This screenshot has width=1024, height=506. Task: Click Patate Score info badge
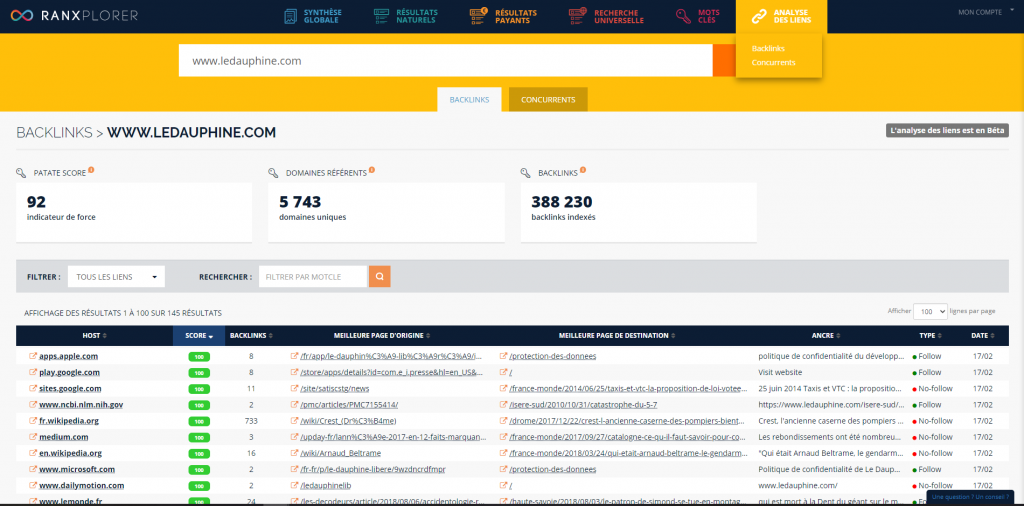click(x=91, y=170)
